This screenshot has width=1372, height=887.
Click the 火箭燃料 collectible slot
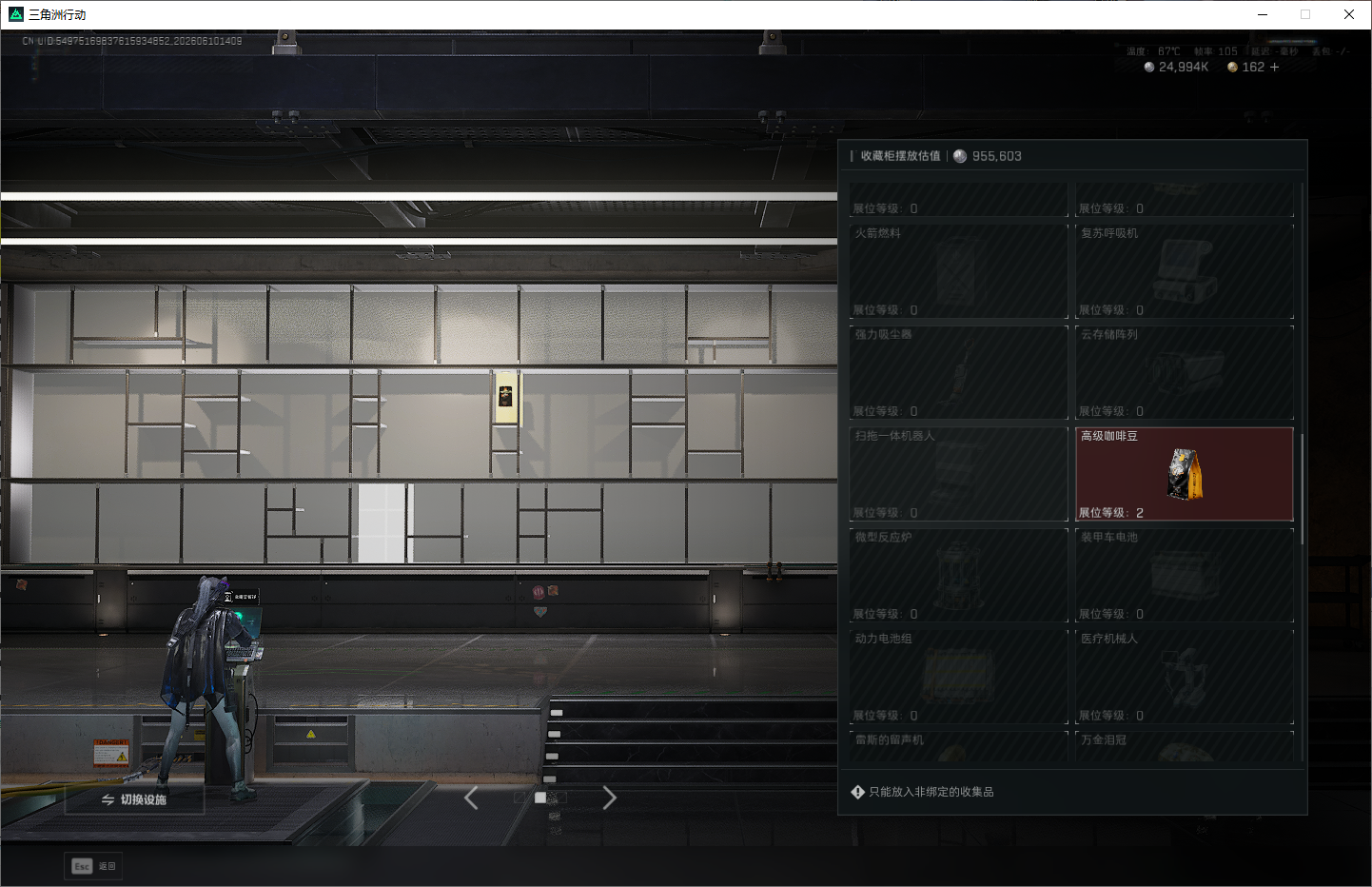[959, 271]
